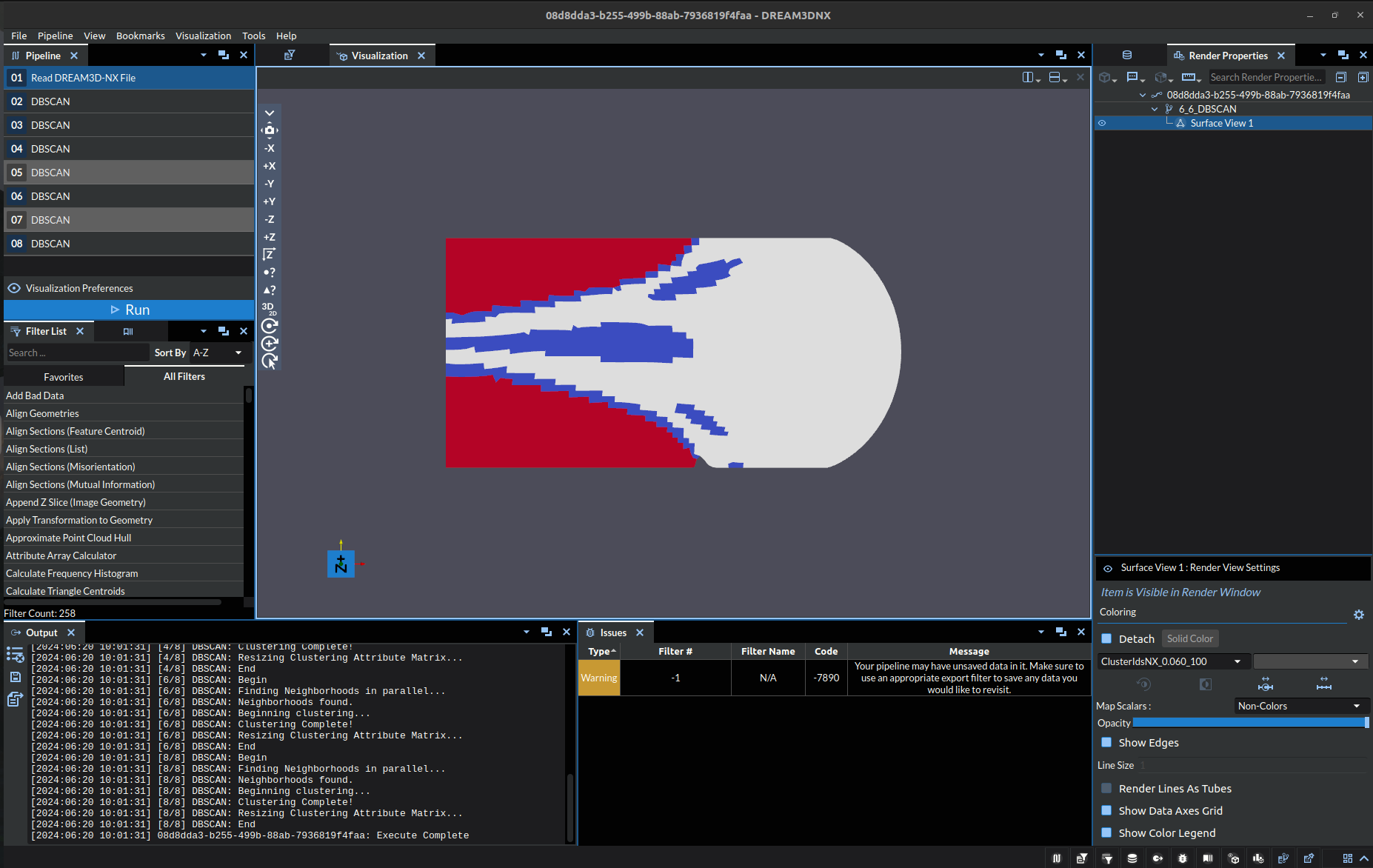Screen dimensions: 1373x868
Task: Select Read DREAM3D-NX File filter
Action: tap(129, 78)
